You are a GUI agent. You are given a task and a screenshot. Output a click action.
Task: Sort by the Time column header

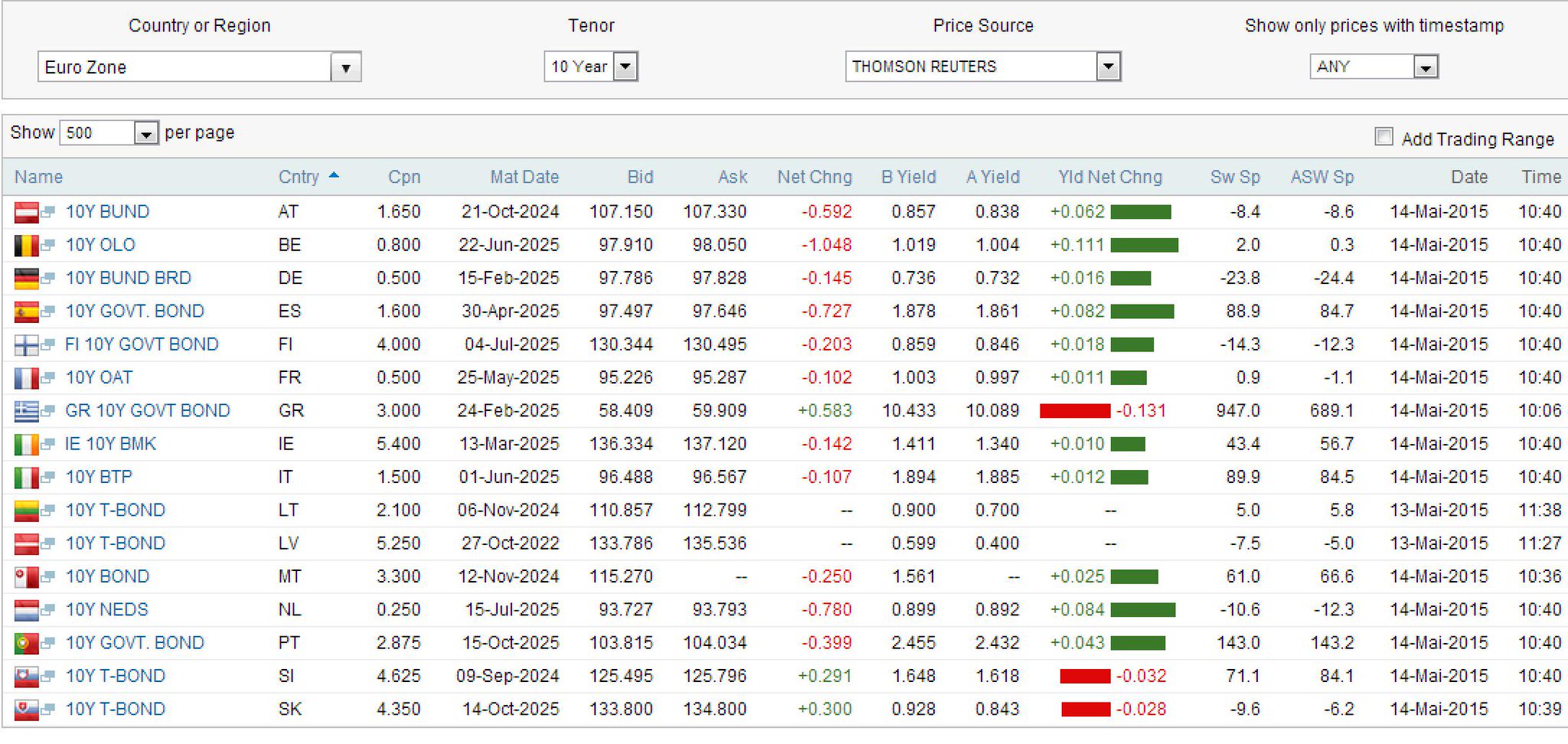[1541, 178]
